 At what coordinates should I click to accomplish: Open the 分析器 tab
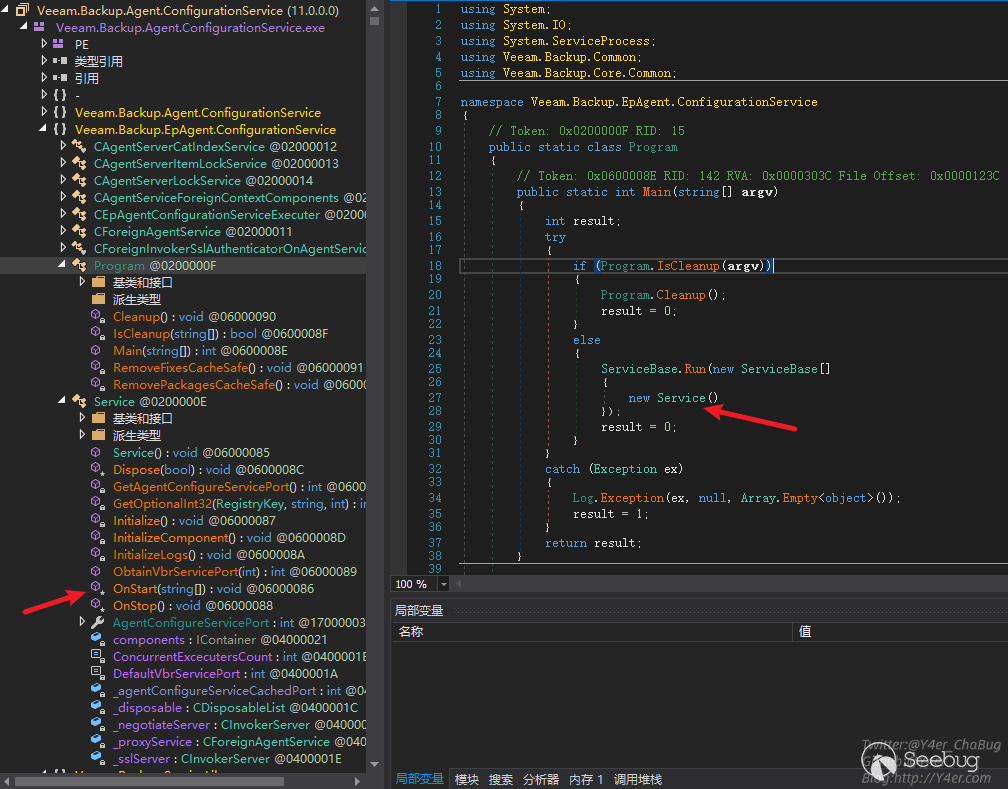click(541, 779)
